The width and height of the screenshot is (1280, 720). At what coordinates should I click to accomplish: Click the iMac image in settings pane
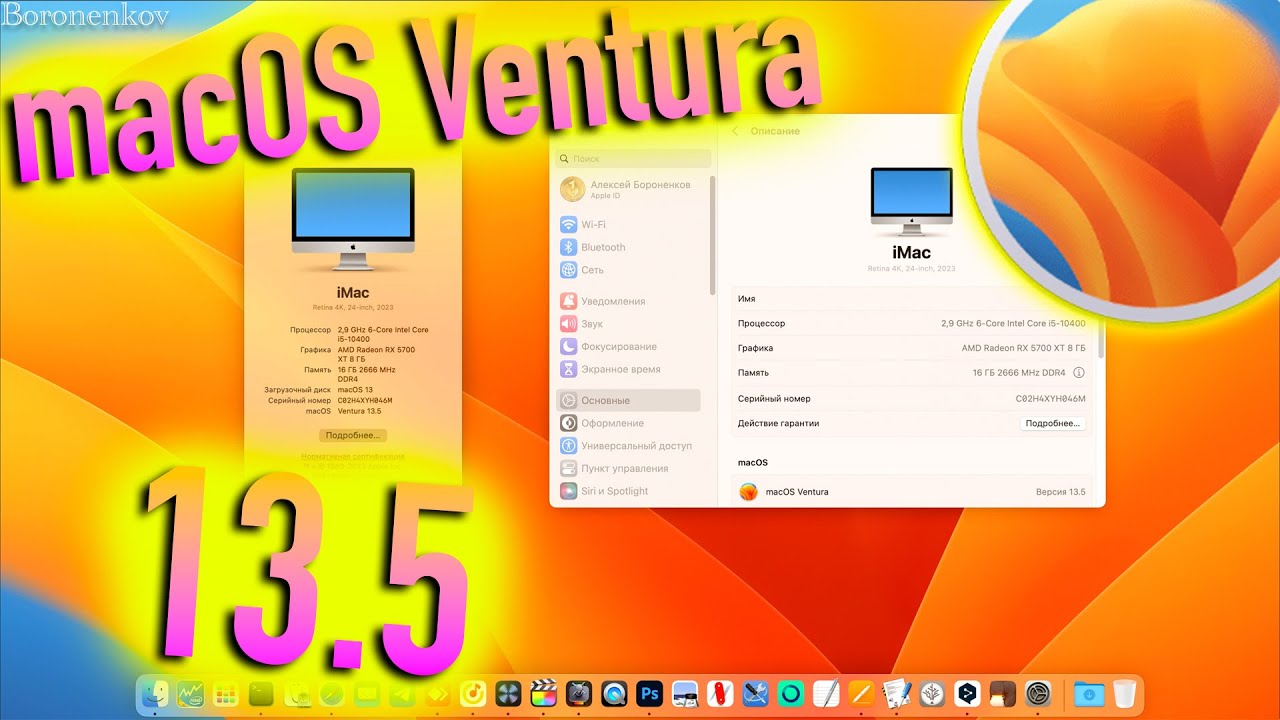point(911,202)
